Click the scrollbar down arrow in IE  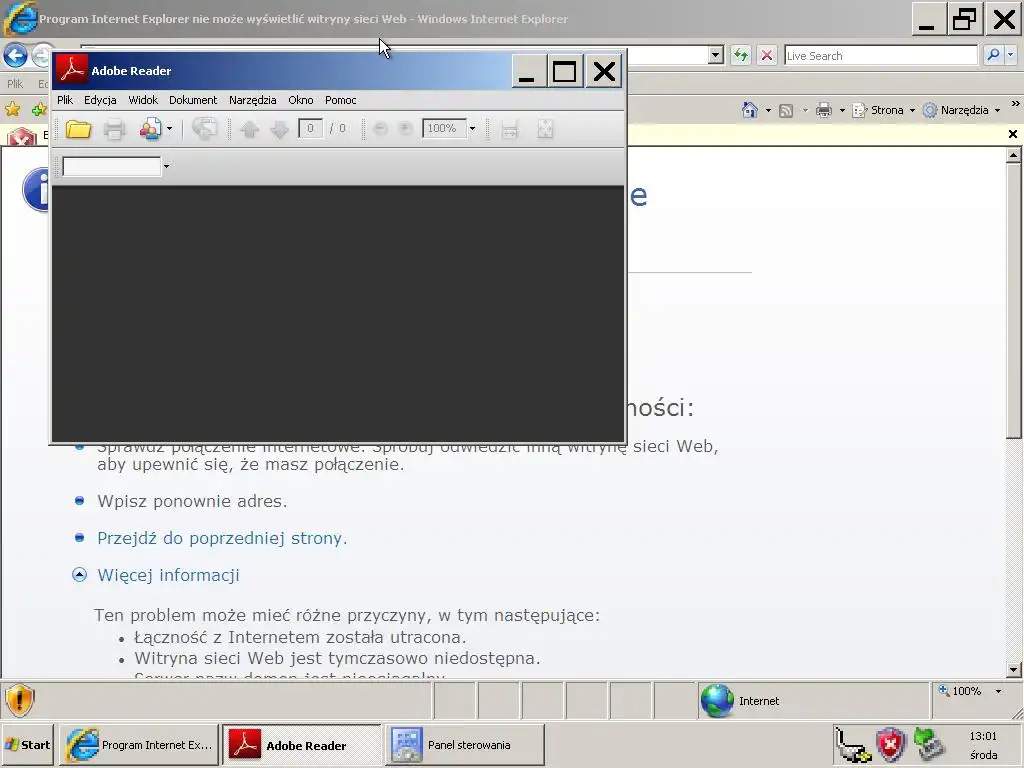(x=1014, y=669)
